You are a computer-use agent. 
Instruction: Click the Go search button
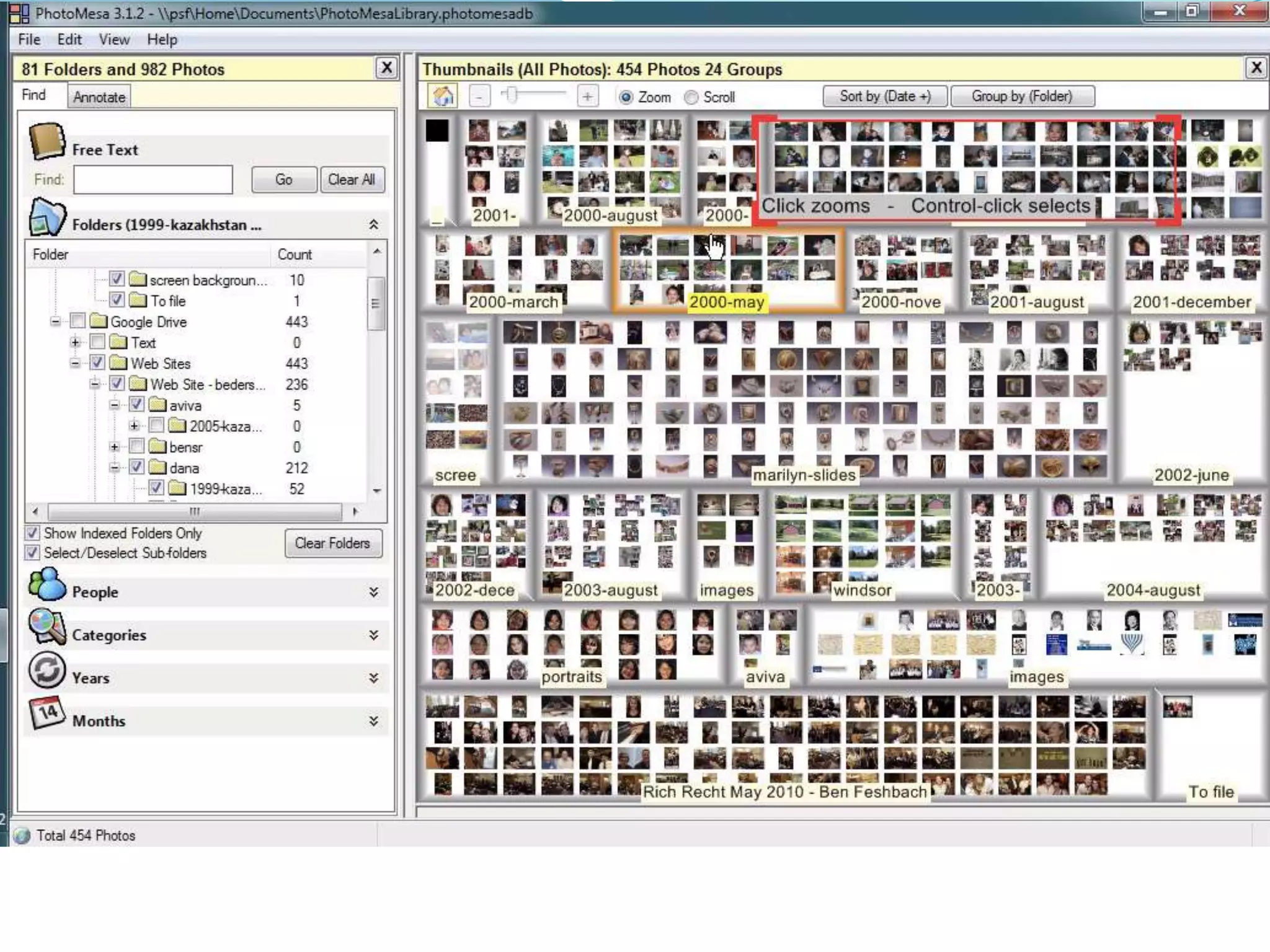pos(284,180)
